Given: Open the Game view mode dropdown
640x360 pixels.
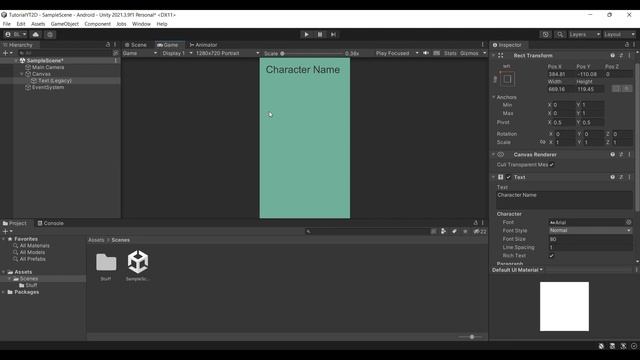Looking at the screenshot, I should (140, 53).
